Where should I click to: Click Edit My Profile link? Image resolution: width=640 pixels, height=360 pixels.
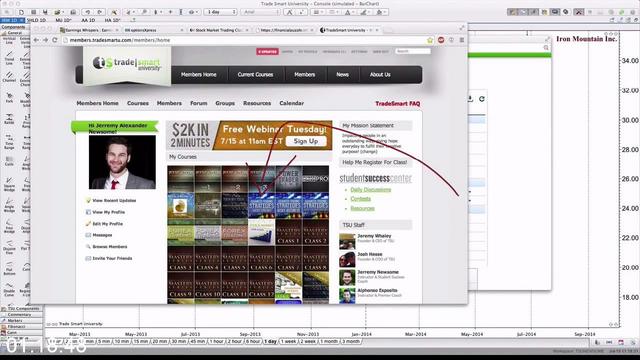[107, 224]
